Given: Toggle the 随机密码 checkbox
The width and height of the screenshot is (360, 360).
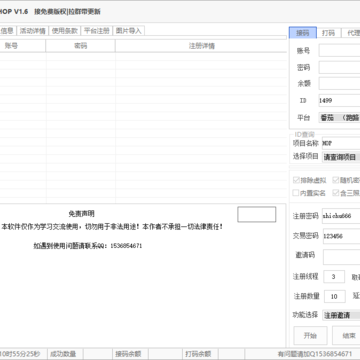Looking at the screenshot, I should tap(346, 180).
